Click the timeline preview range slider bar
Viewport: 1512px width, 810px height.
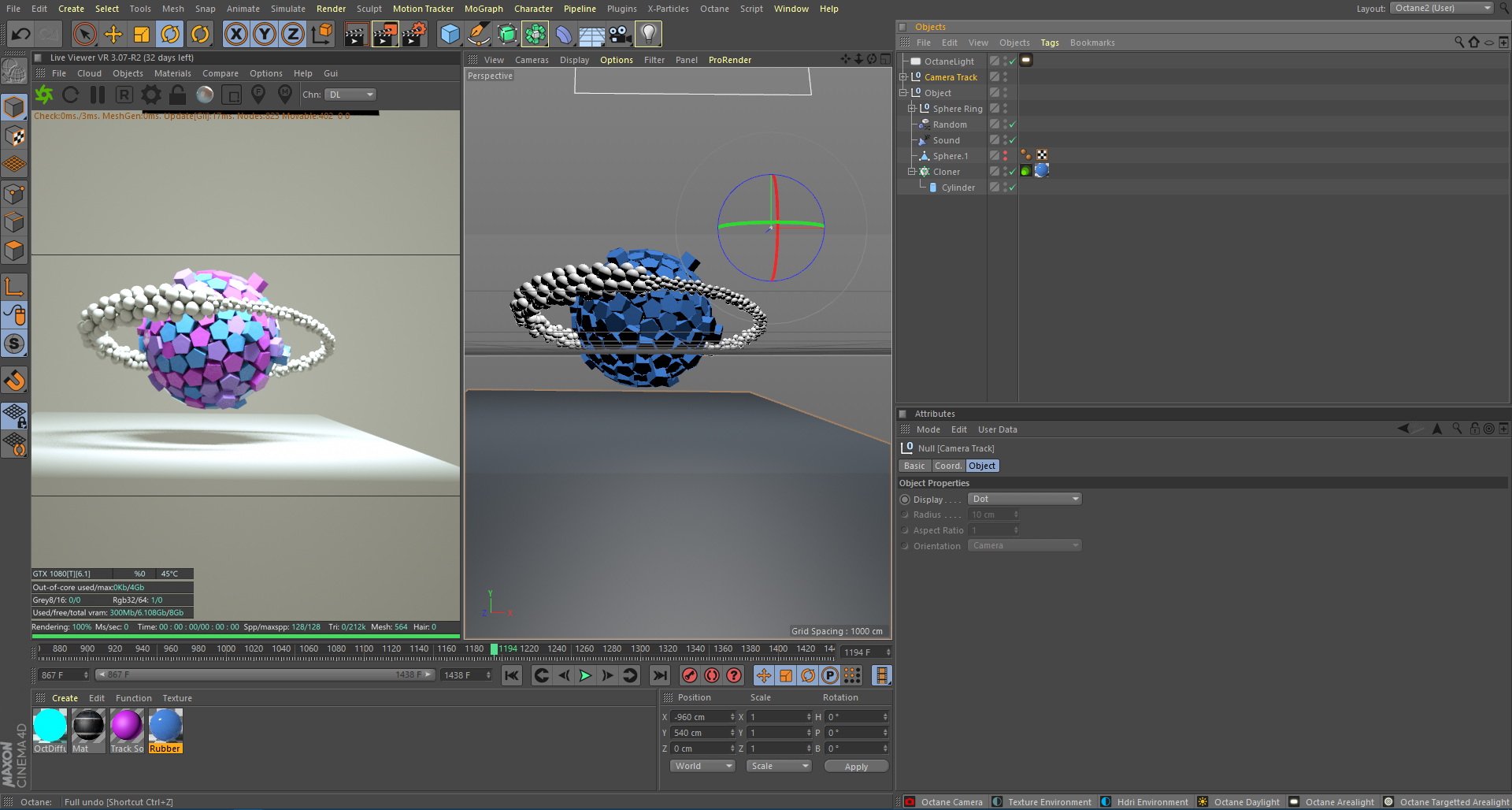point(265,674)
